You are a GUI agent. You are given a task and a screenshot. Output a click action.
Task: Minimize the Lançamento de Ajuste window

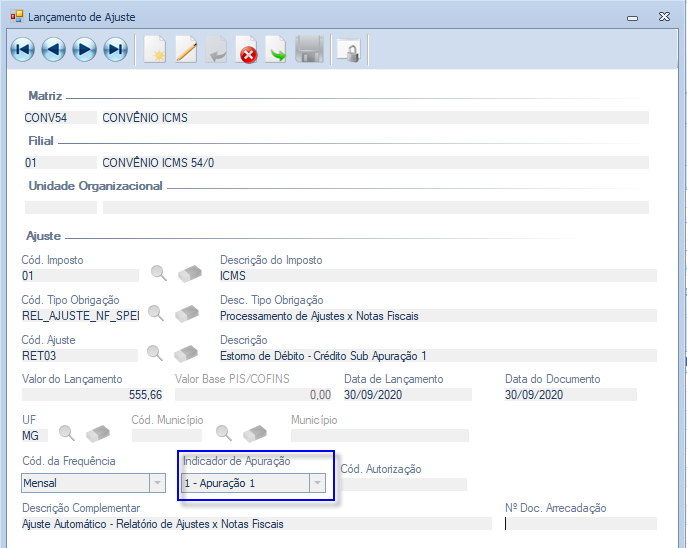pos(632,18)
